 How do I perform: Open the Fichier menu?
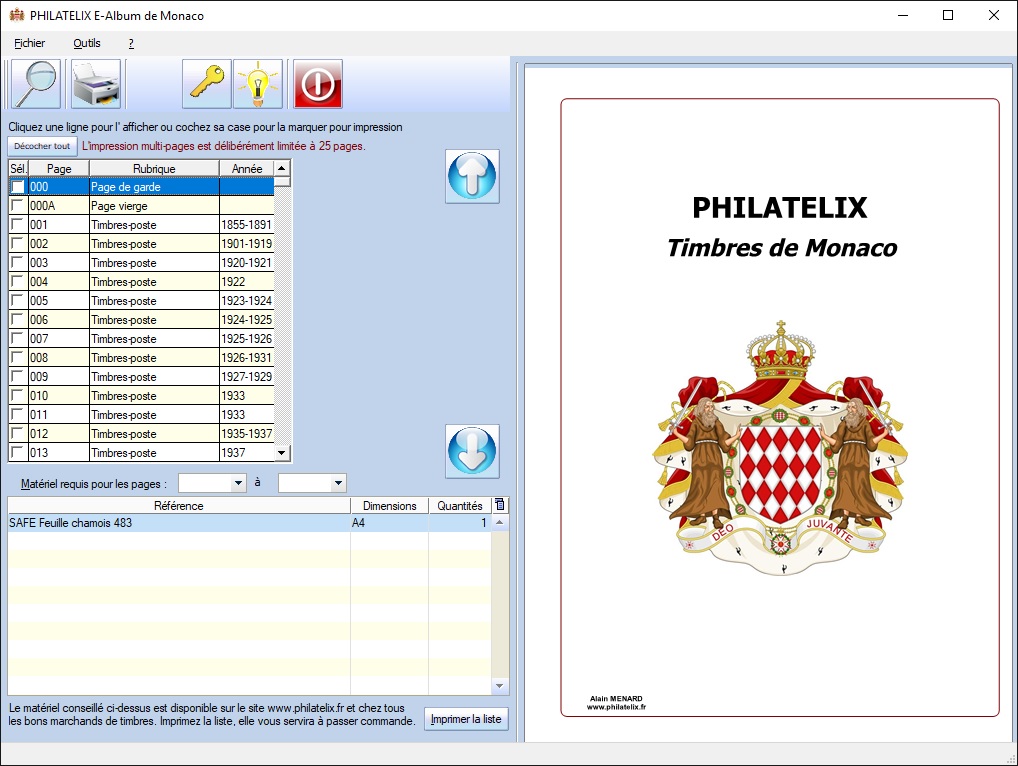click(x=29, y=43)
